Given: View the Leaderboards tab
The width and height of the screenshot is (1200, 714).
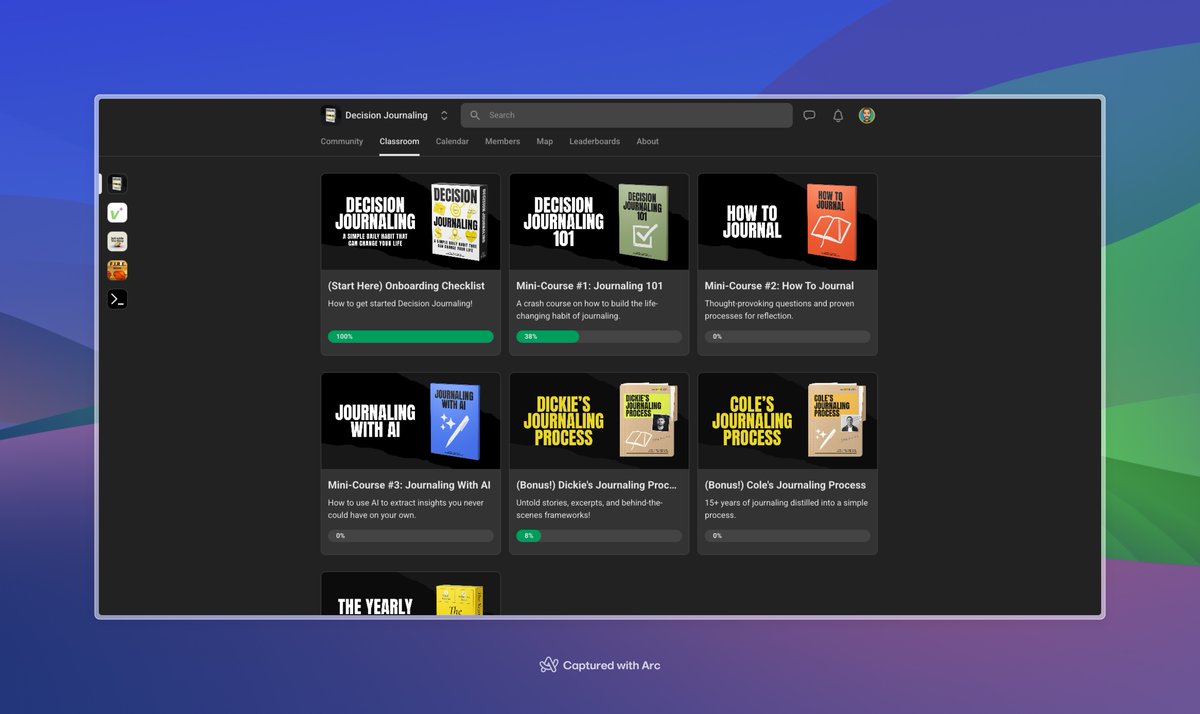Looking at the screenshot, I should (x=594, y=141).
